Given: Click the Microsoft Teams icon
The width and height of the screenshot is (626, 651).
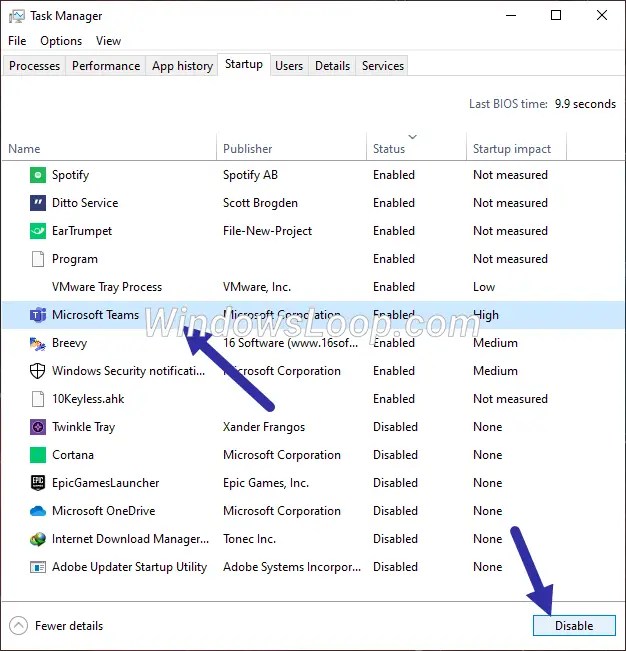Looking at the screenshot, I should tap(38, 315).
